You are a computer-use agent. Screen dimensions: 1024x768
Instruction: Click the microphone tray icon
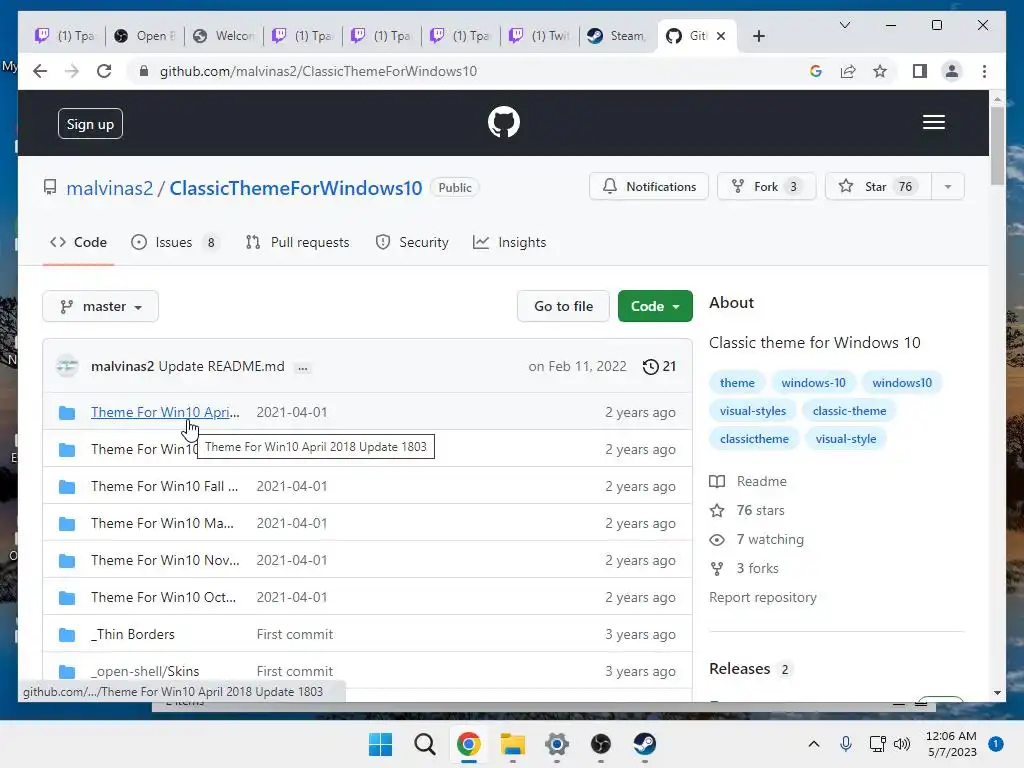pyautogui.click(x=846, y=744)
